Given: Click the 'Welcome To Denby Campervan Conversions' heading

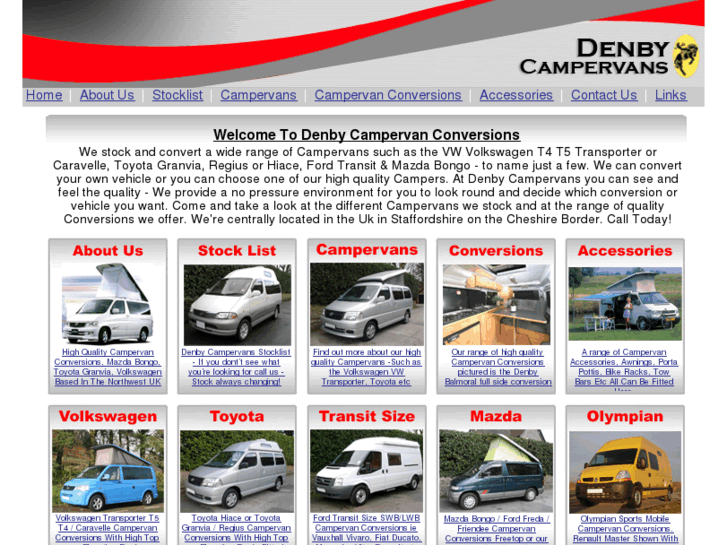Looking at the screenshot, I should 366,135.
